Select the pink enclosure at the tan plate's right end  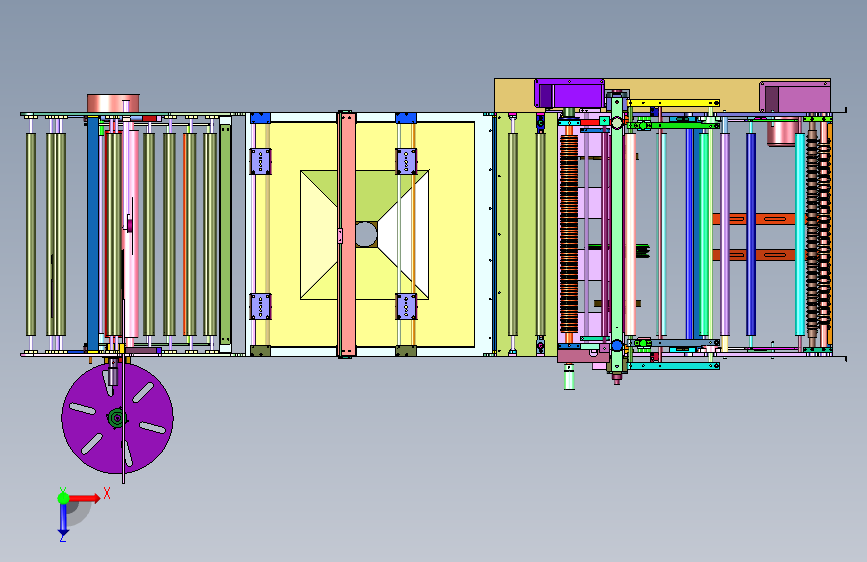click(795, 96)
